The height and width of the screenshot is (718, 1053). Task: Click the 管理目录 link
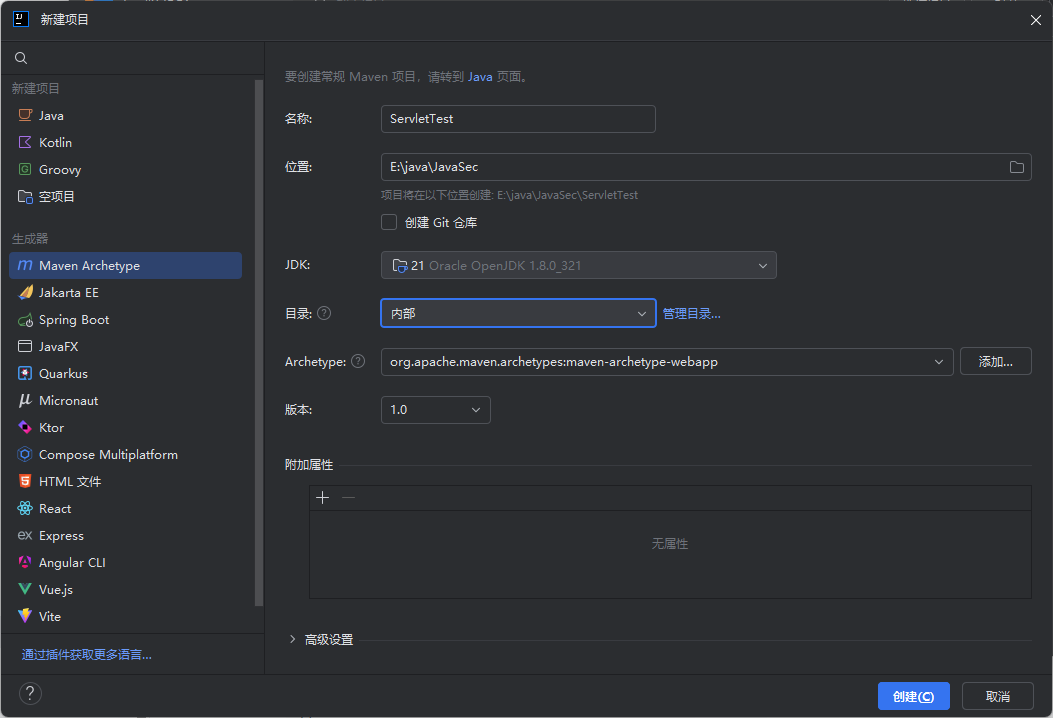(691, 314)
